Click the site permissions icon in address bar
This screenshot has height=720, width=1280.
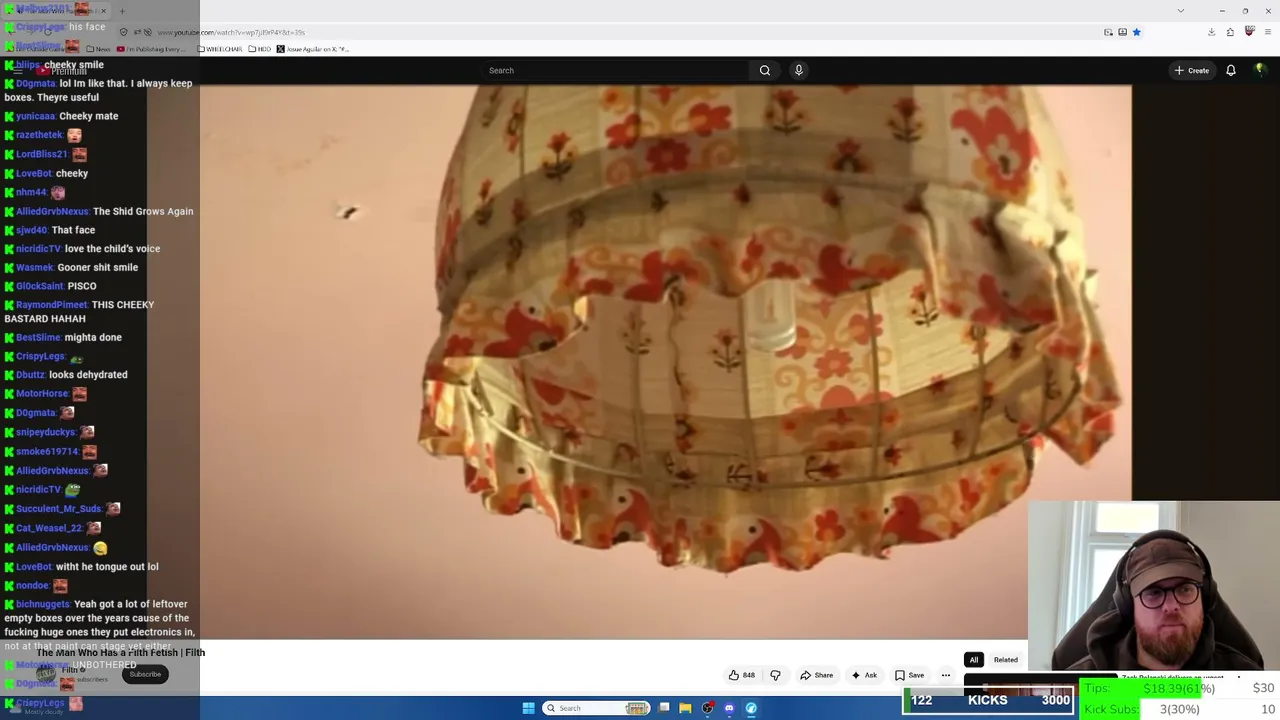pyautogui.click(x=136, y=32)
